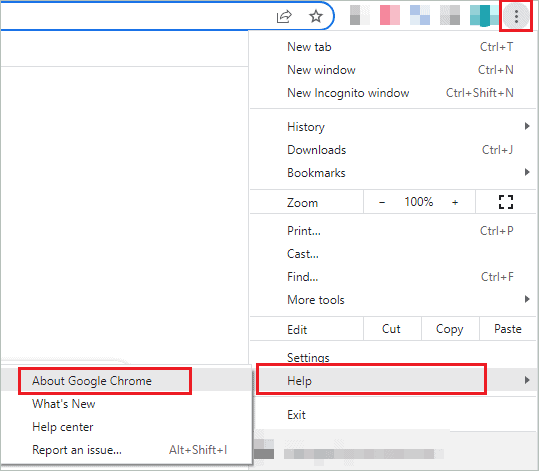
Task: Open the Help submenu
Action: coord(393,380)
